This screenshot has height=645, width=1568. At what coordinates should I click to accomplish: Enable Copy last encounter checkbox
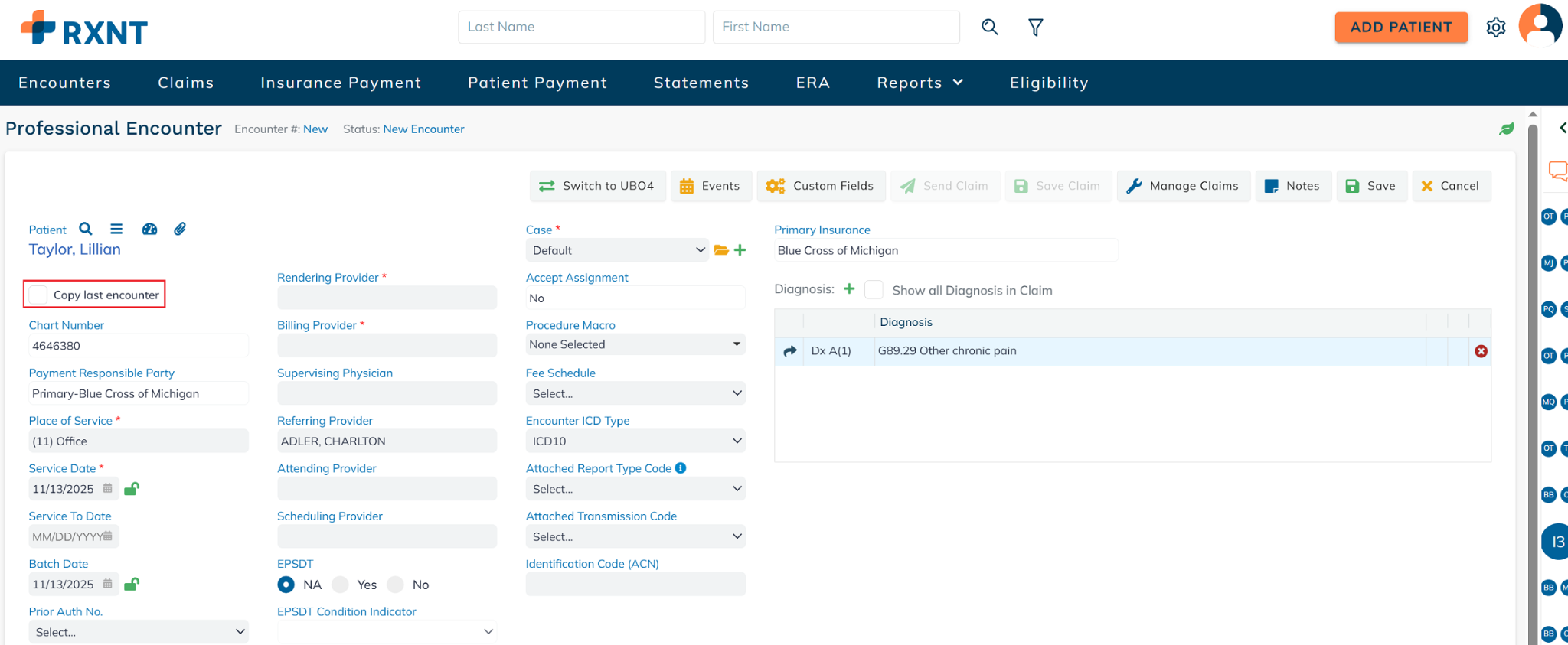tap(38, 295)
